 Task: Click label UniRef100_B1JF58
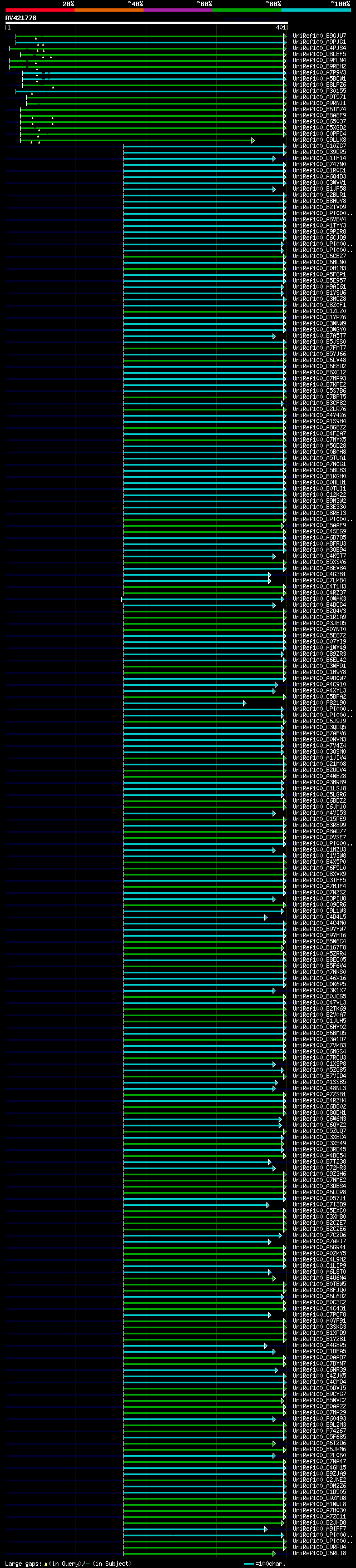(x=319, y=189)
